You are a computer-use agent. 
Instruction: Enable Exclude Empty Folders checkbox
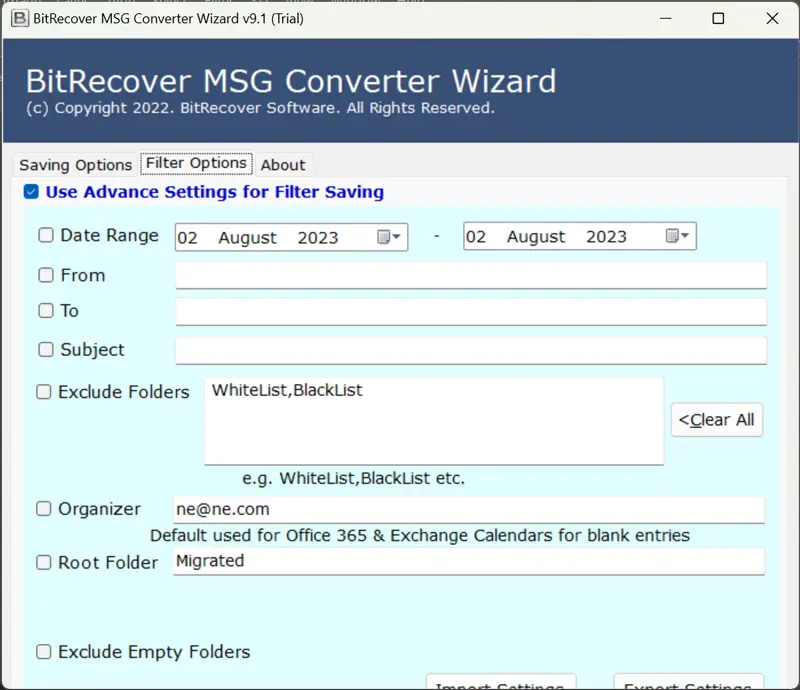pyautogui.click(x=44, y=652)
